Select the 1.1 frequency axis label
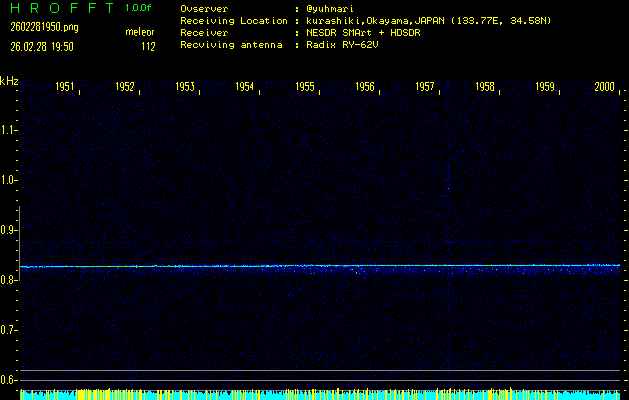The image size is (629, 400). coord(9,130)
